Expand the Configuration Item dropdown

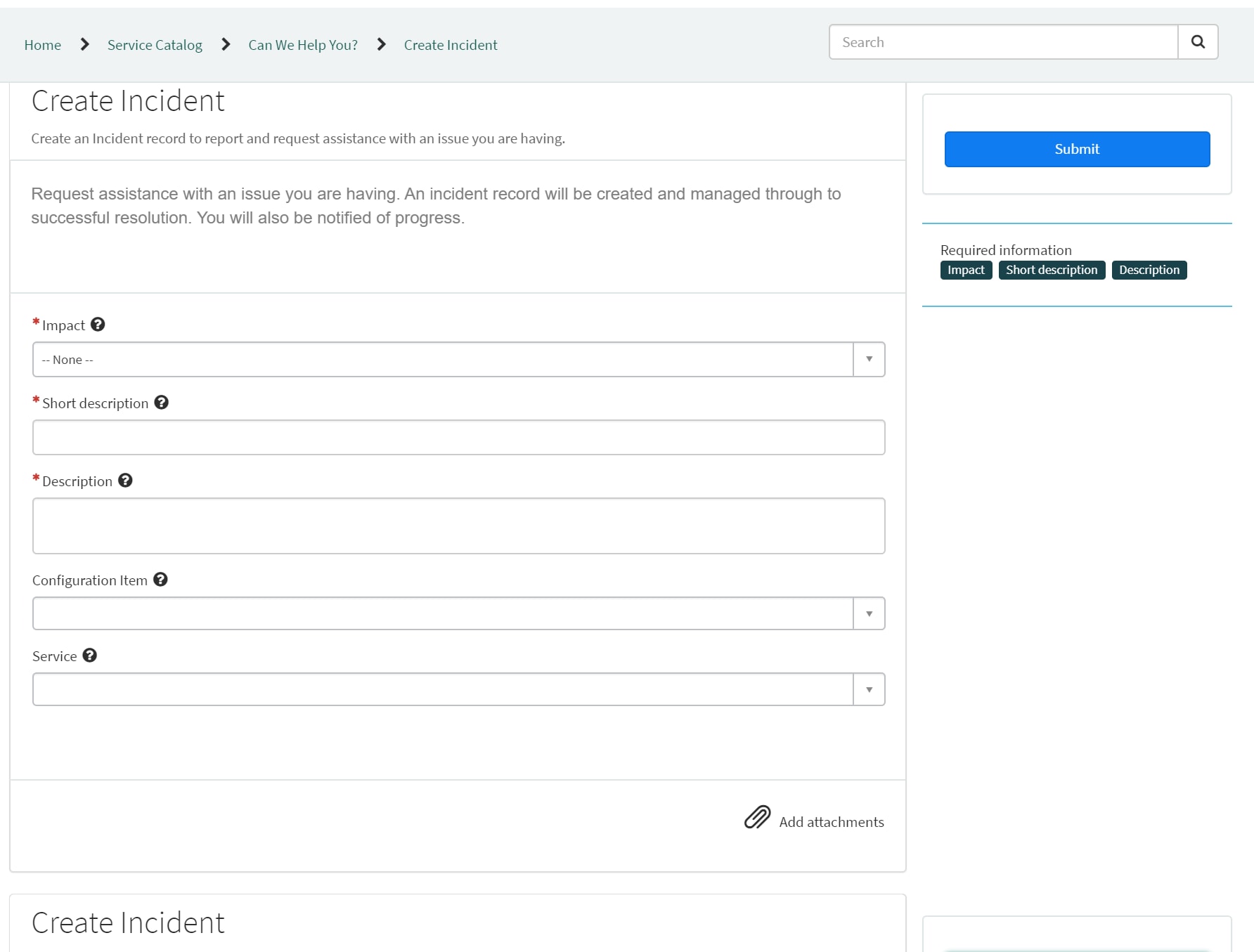[868, 613]
